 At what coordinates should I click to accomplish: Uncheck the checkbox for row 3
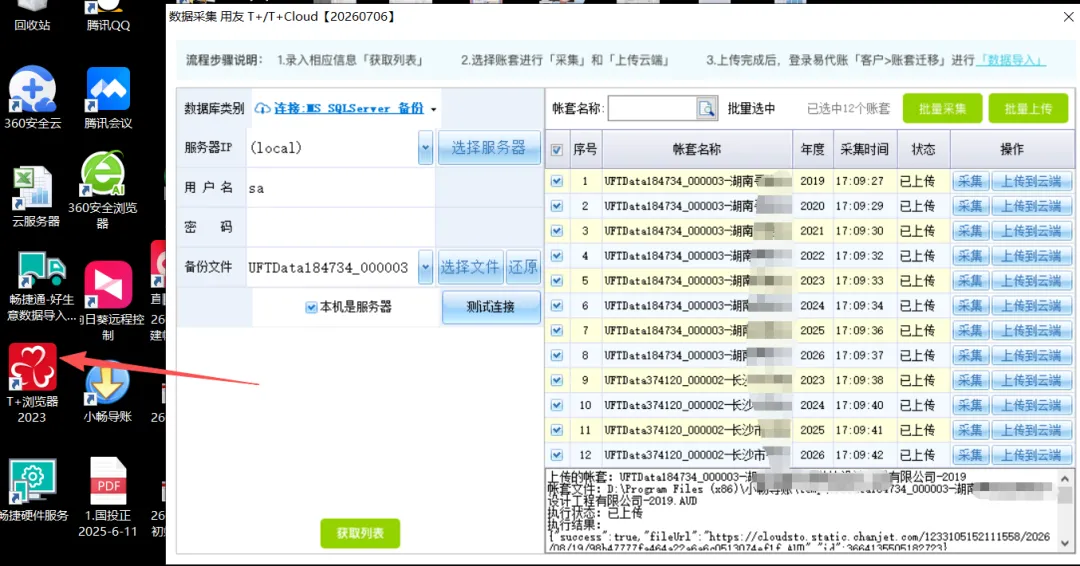point(557,231)
